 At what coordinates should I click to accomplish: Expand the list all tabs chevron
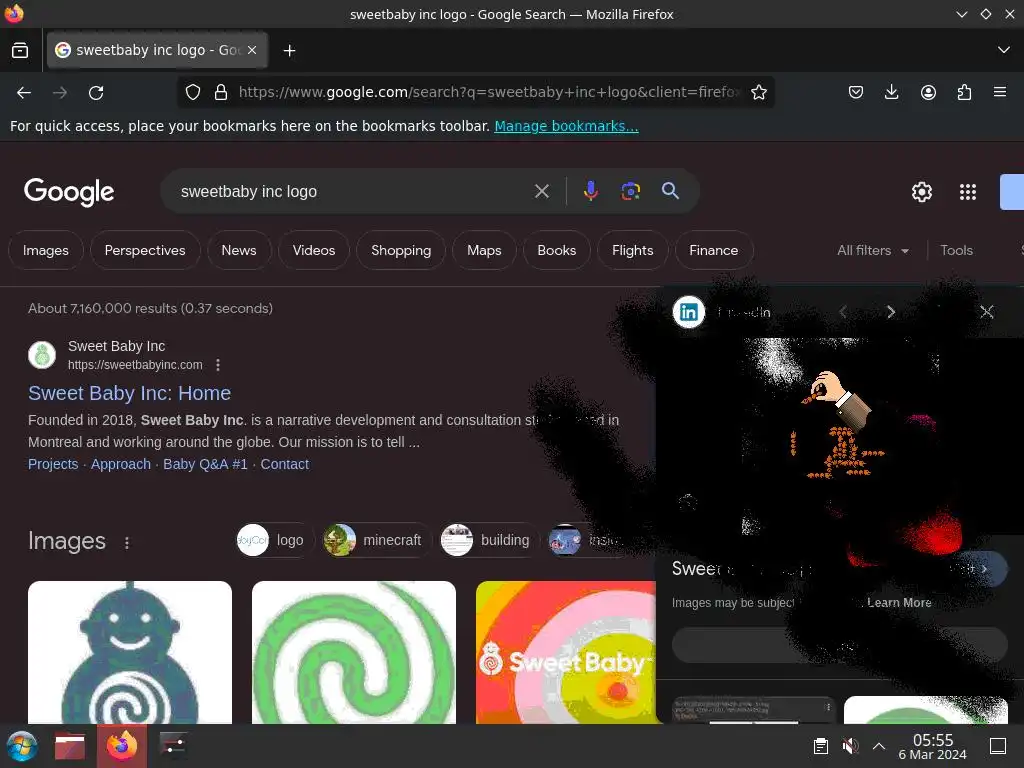1004,50
